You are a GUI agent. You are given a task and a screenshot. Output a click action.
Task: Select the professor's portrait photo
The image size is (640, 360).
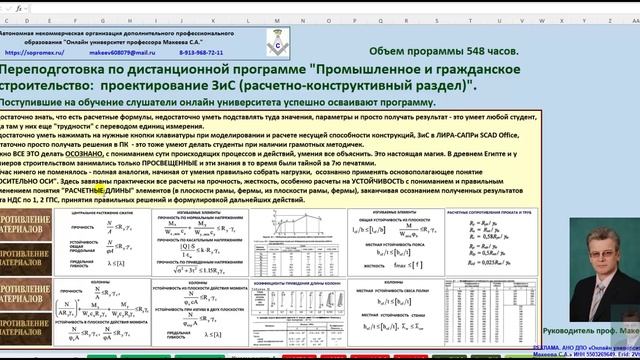(x=605, y=270)
